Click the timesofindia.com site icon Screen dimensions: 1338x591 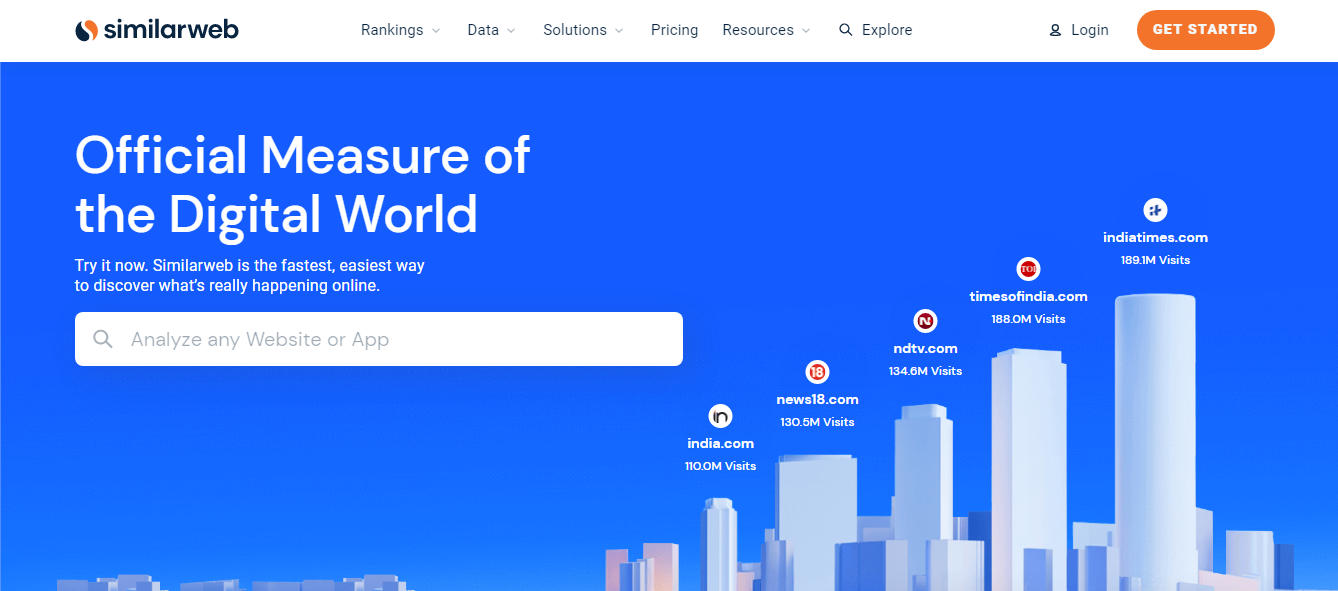[x=1028, y=269]
